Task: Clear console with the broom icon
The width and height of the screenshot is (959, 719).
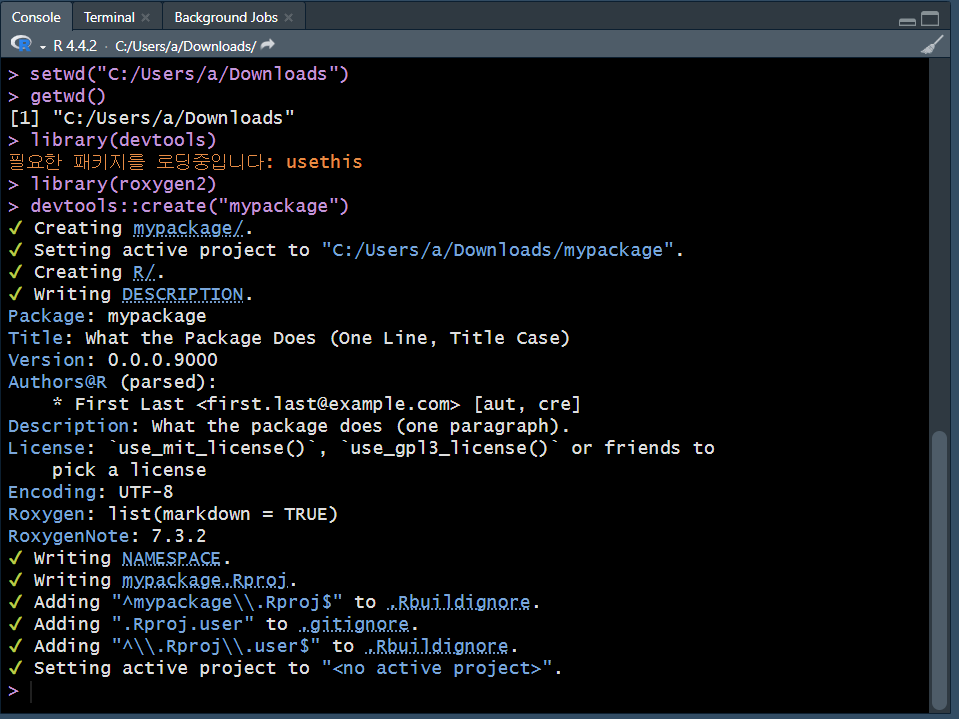Action: click(932, 45)
